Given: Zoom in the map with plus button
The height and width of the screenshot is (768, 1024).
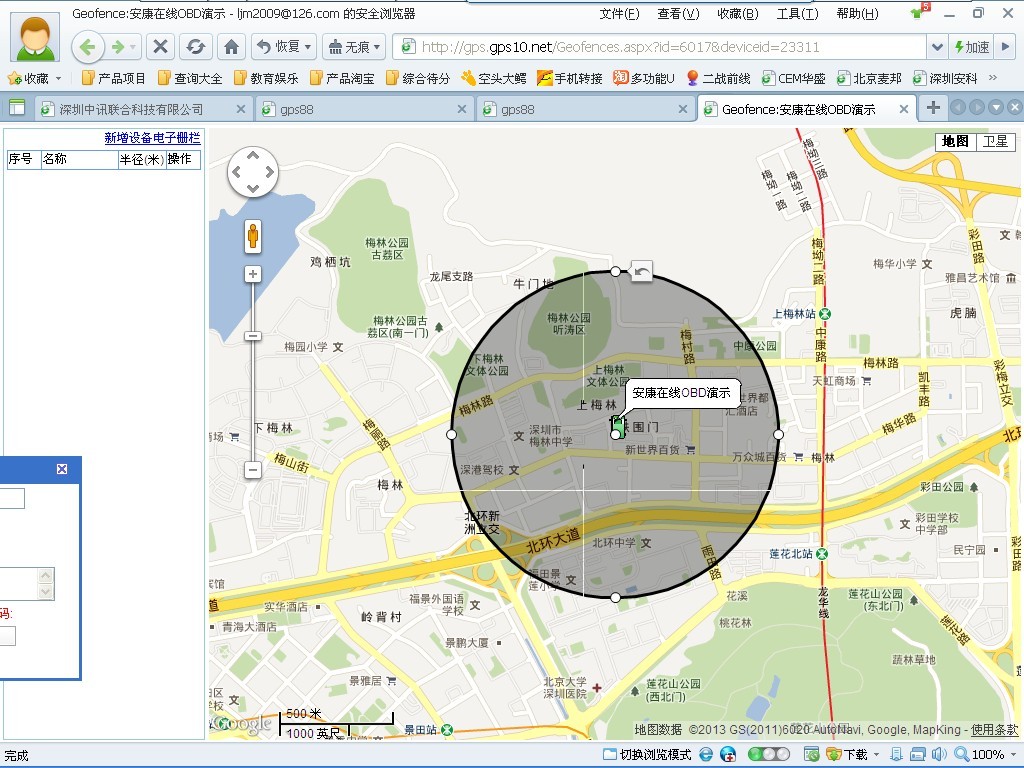Looking at the screenshot, I should [253, 274].
